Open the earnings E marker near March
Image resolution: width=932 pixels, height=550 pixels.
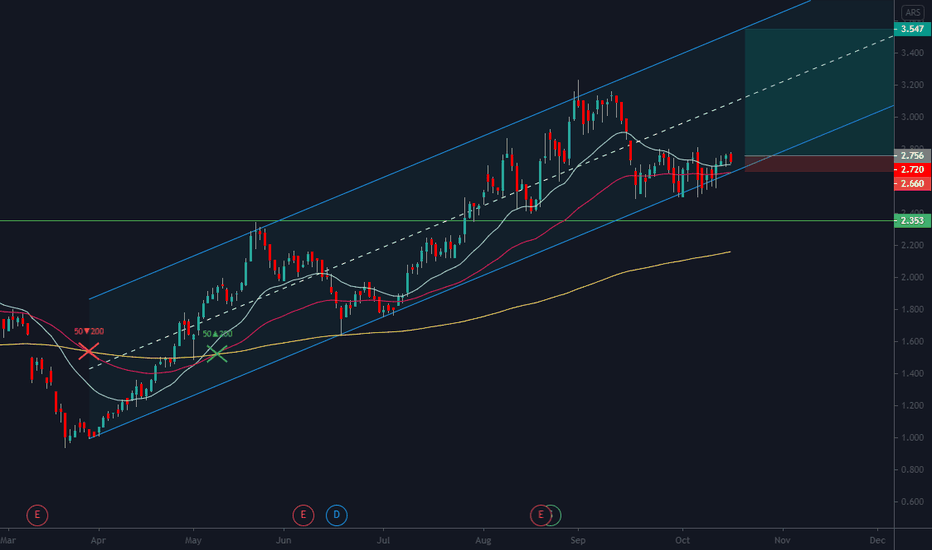(x=37, y=515)
